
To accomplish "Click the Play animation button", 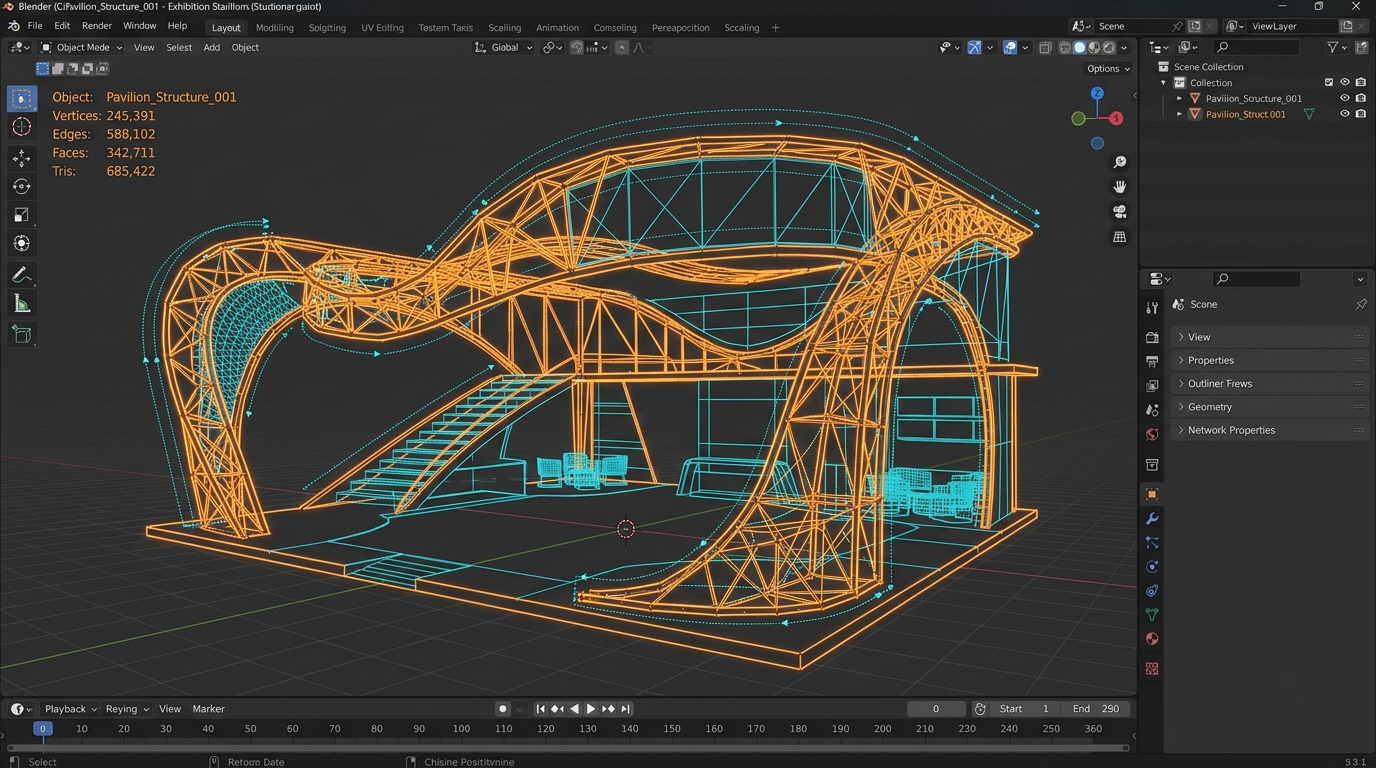I will click(x=591, y=709).
